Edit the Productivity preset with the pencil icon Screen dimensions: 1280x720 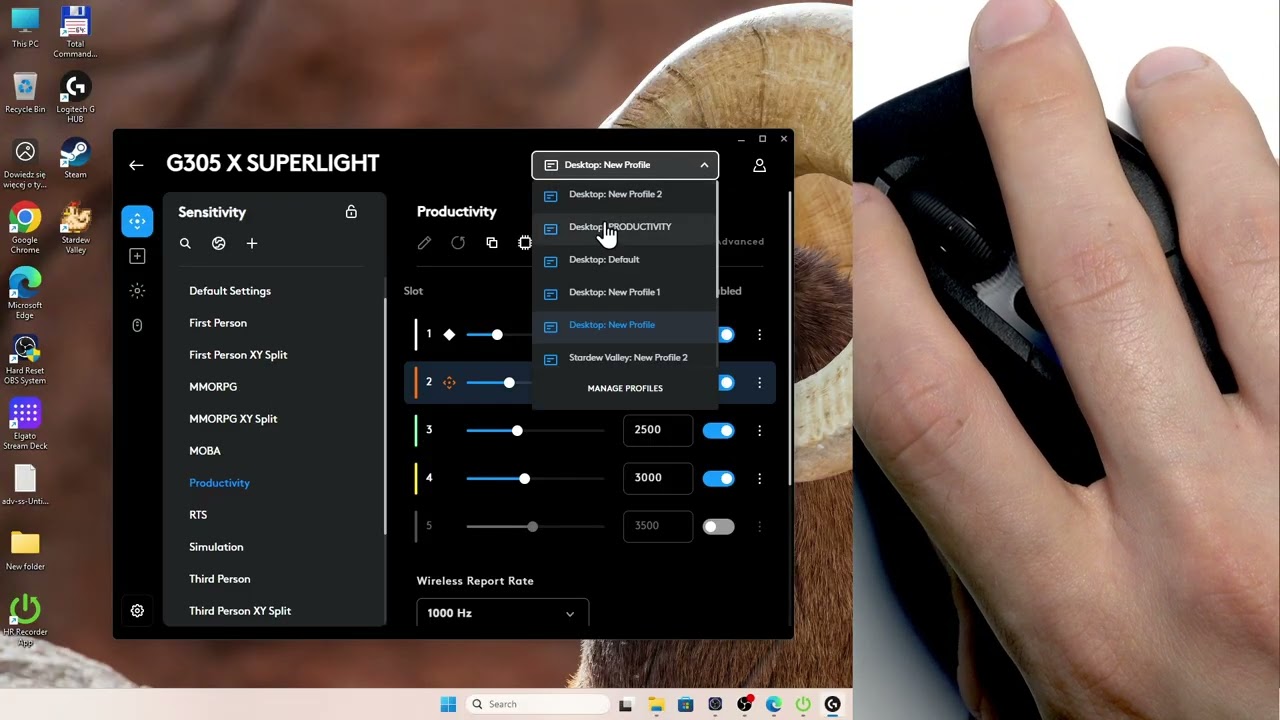tap(424, 243)
